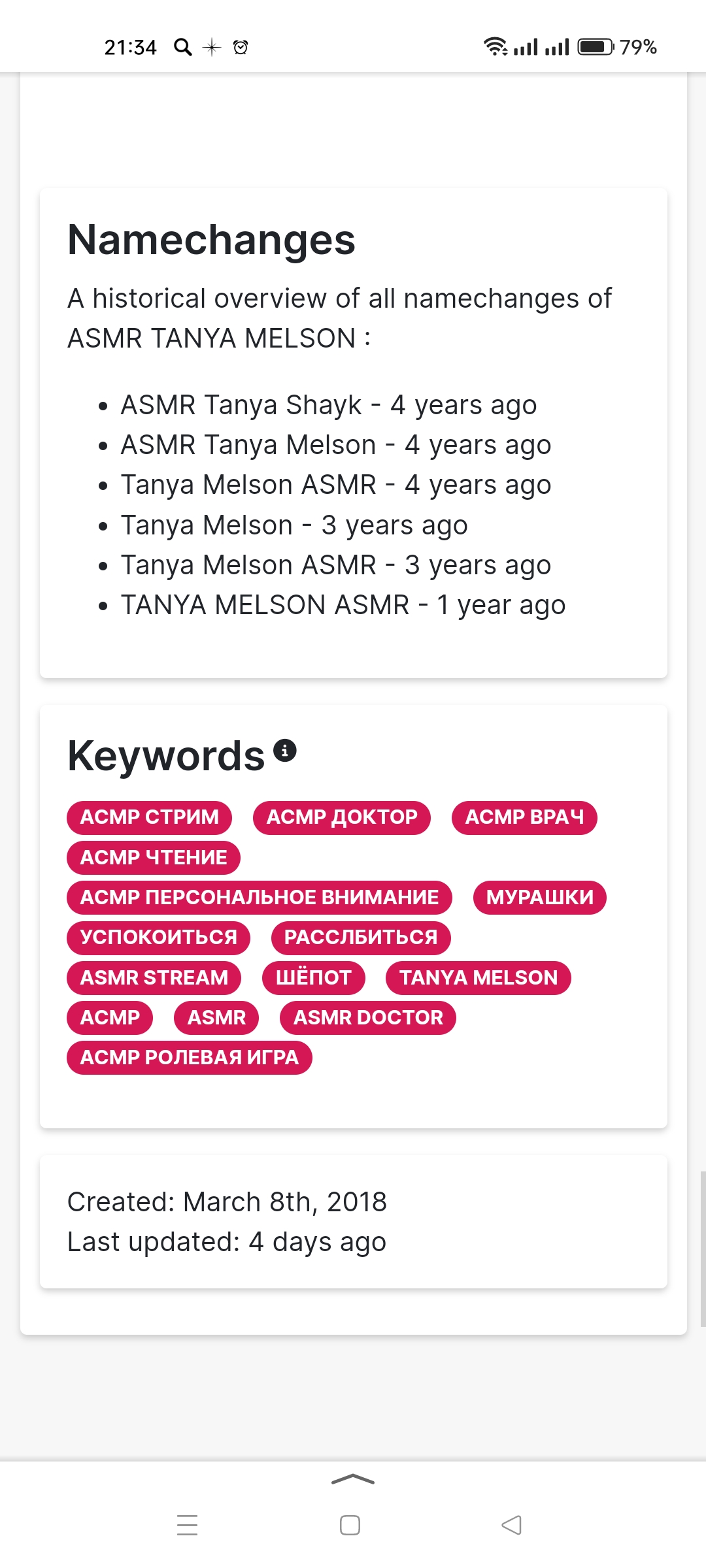The image size is (706, 1568).
Task: Tap the Wi-Fi signal icon
Action: 496,46
